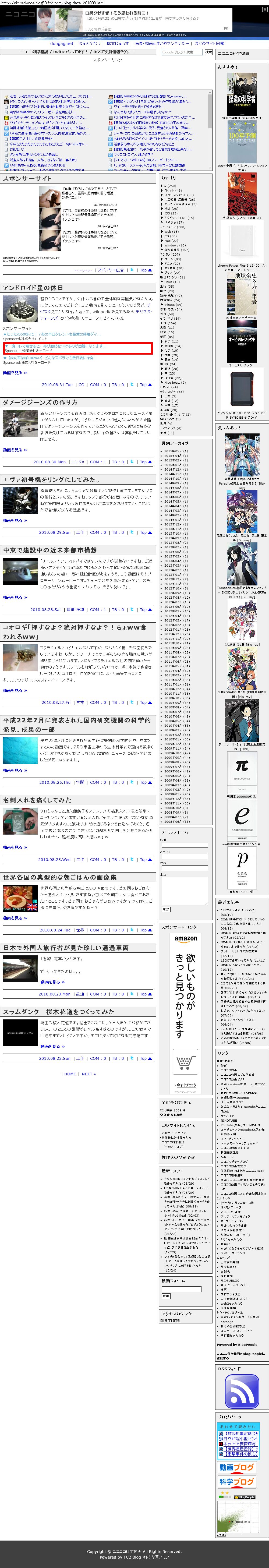Click Twitter icon in 2010.08.26.Thu post footer

click(132, 783)
